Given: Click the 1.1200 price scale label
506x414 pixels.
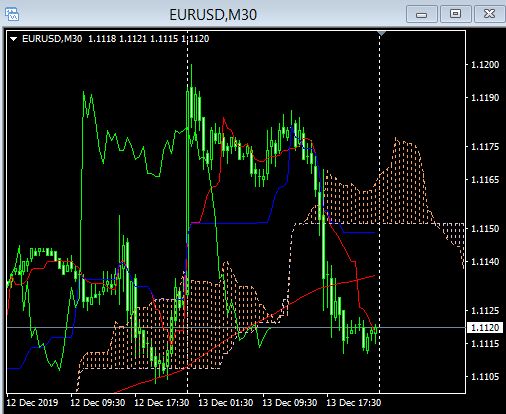Looking at the screenshot, I should 485,65.
